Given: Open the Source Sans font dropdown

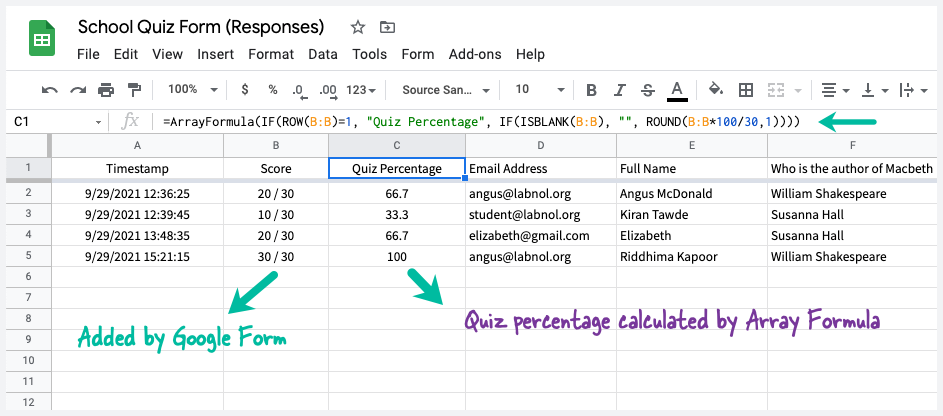Looking at the screenshot, I should 446,90.
